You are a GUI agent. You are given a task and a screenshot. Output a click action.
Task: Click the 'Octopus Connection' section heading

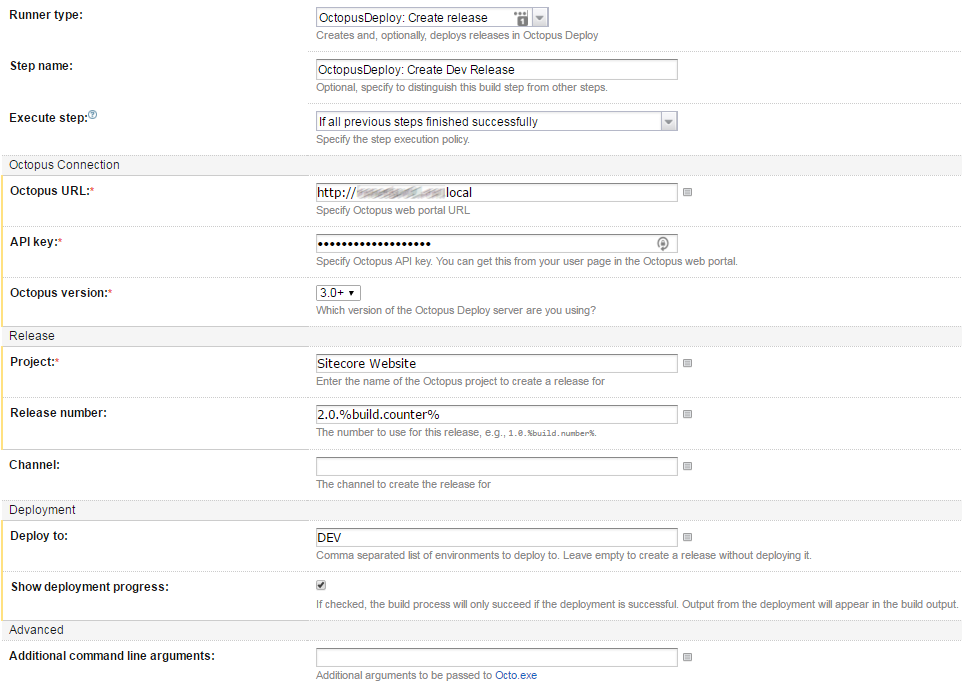pos(64,165)
